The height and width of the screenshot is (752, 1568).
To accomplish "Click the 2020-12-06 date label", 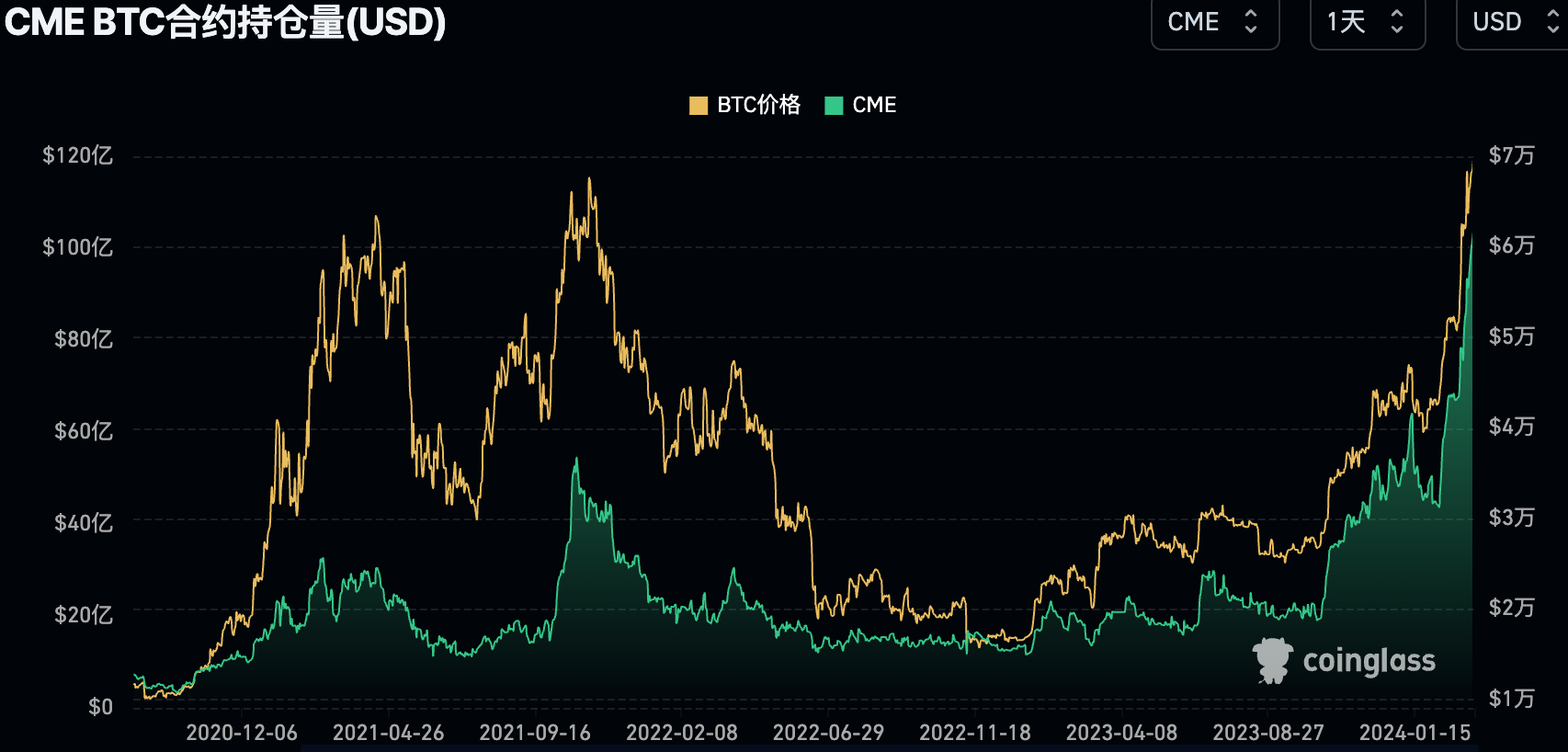I will pos(242,733).
